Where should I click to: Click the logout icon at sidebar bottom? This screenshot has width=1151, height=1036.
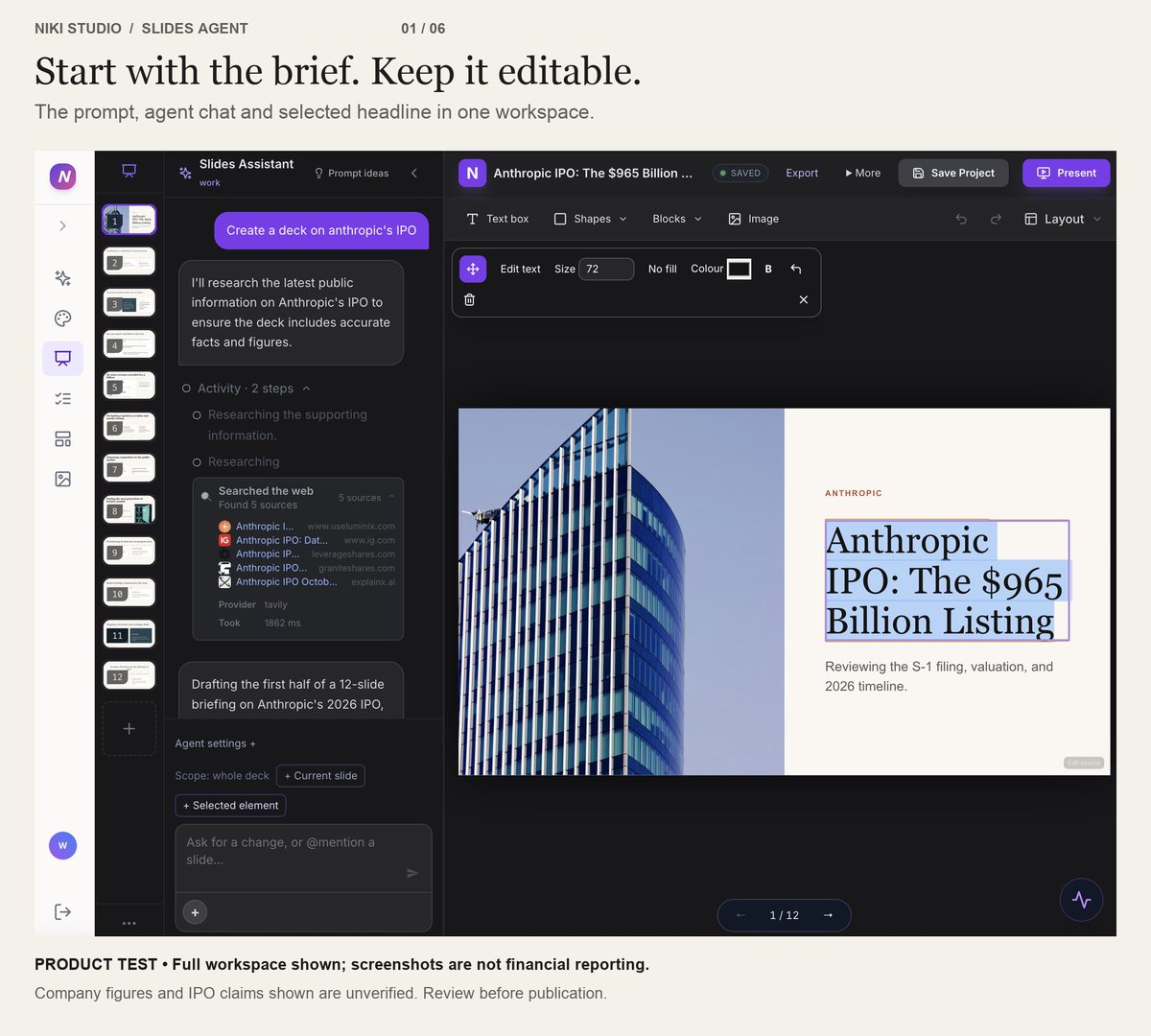[62, 911]
